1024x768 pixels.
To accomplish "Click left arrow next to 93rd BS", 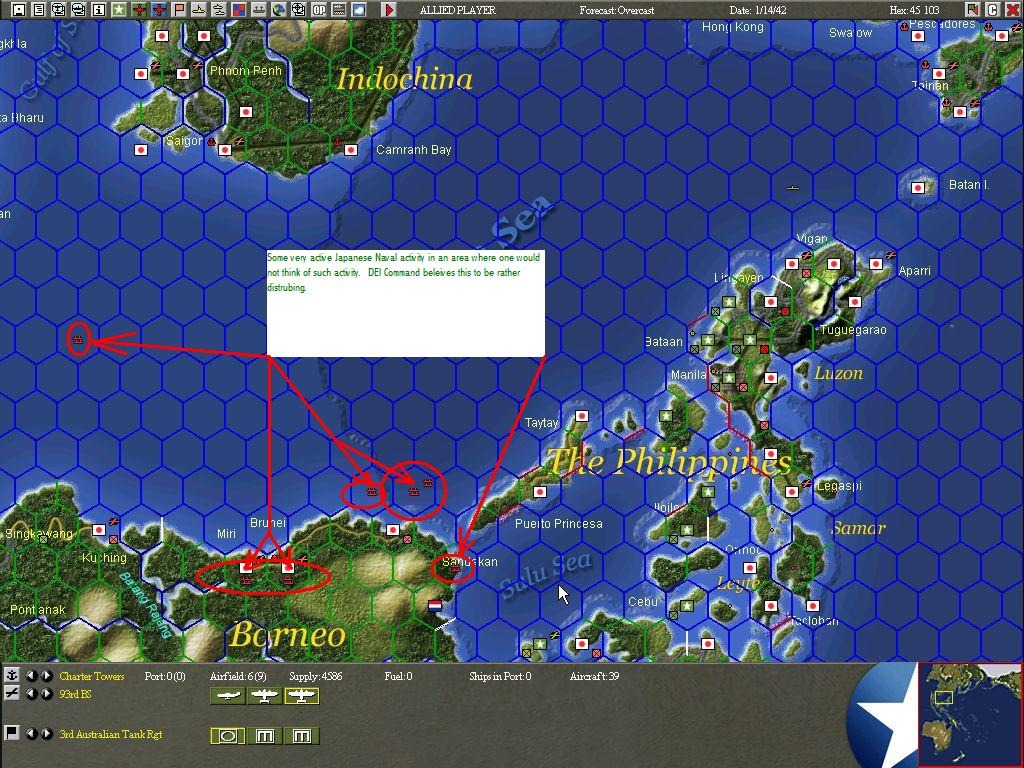I will click(x=31, y=694).
